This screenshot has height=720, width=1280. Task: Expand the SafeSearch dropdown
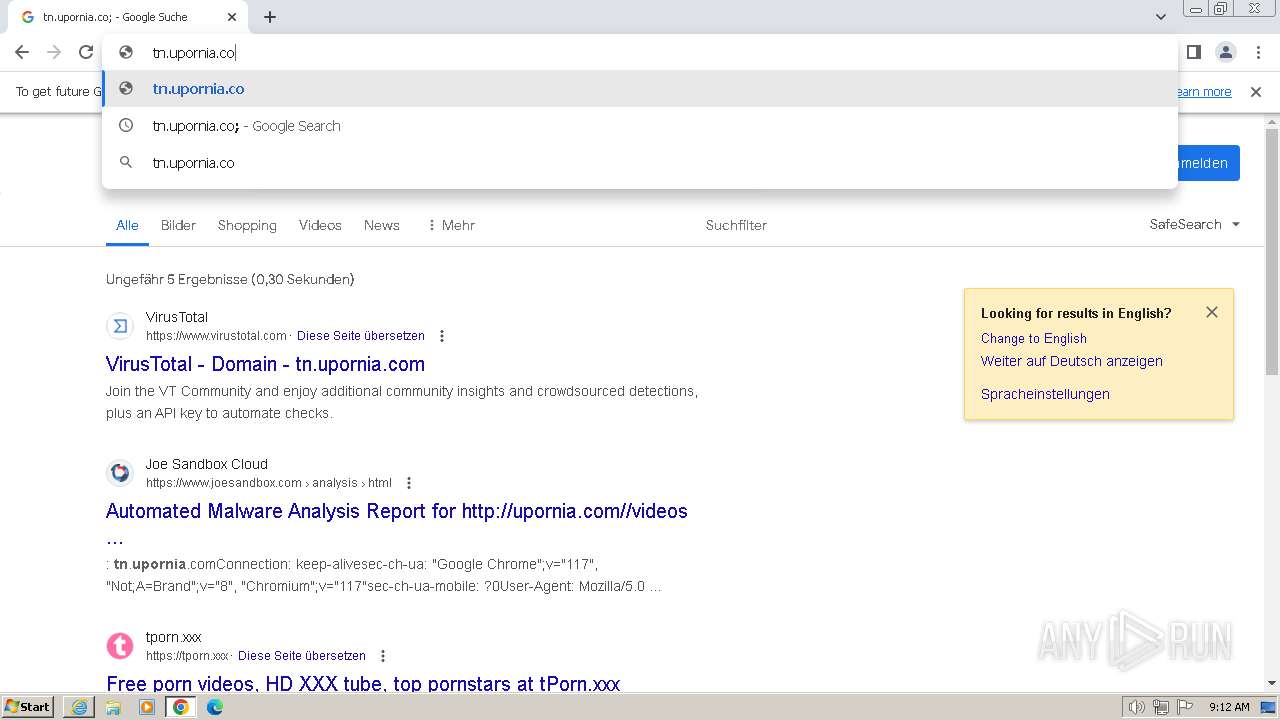[1195, 224]
